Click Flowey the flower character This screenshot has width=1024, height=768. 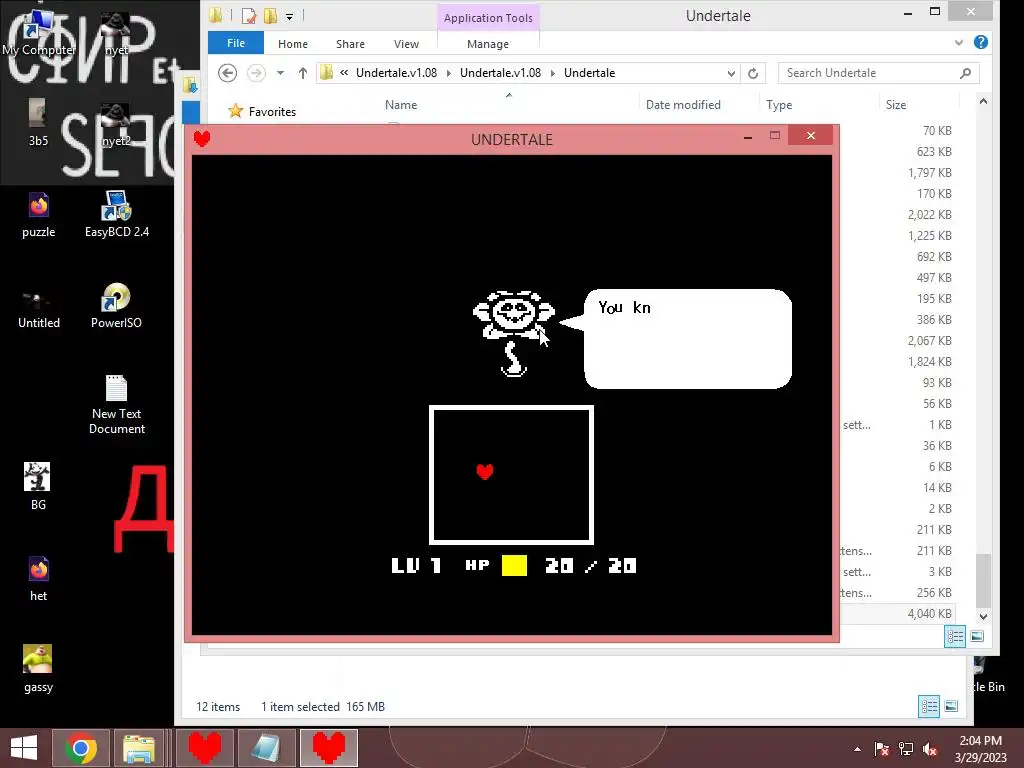514,333
